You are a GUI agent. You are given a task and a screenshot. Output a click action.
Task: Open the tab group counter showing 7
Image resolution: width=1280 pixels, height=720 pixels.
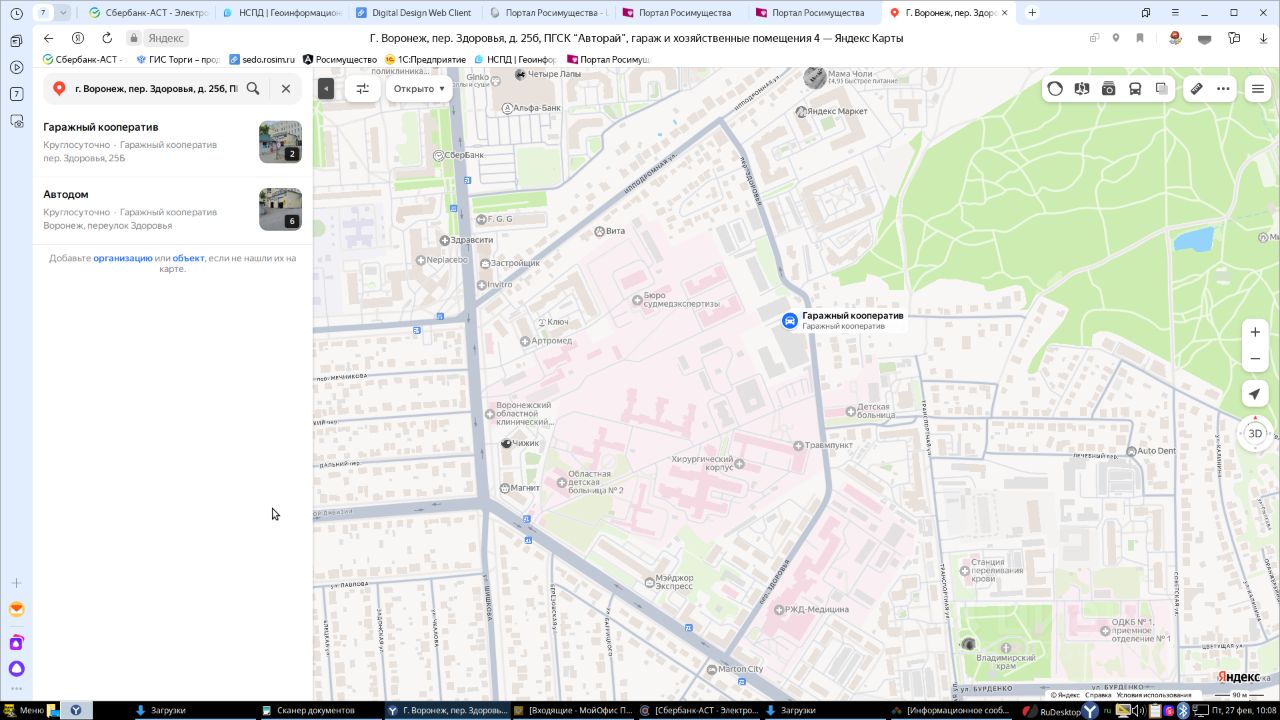[x=43, y=13]
